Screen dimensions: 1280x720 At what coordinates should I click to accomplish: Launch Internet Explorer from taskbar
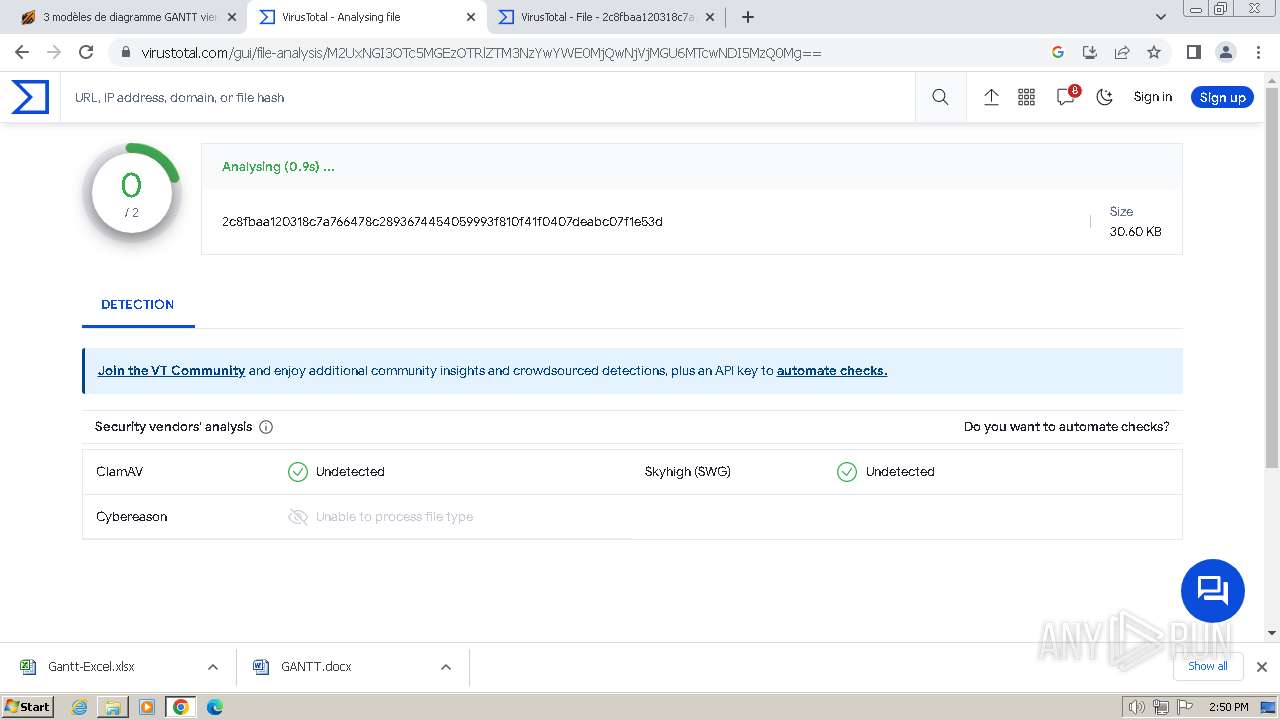click(x=80, y=707)
